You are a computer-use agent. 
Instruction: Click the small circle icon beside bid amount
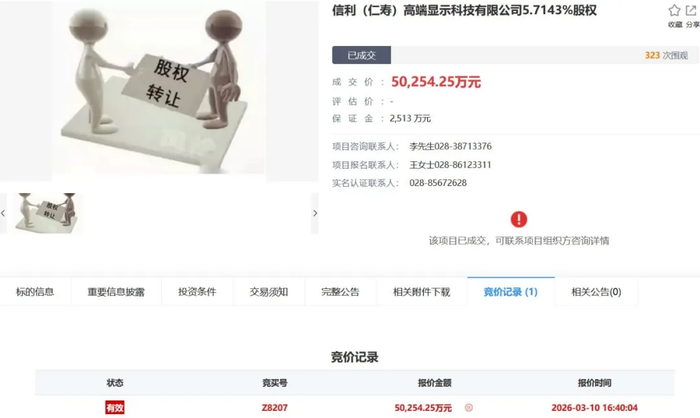click(469, 408)
